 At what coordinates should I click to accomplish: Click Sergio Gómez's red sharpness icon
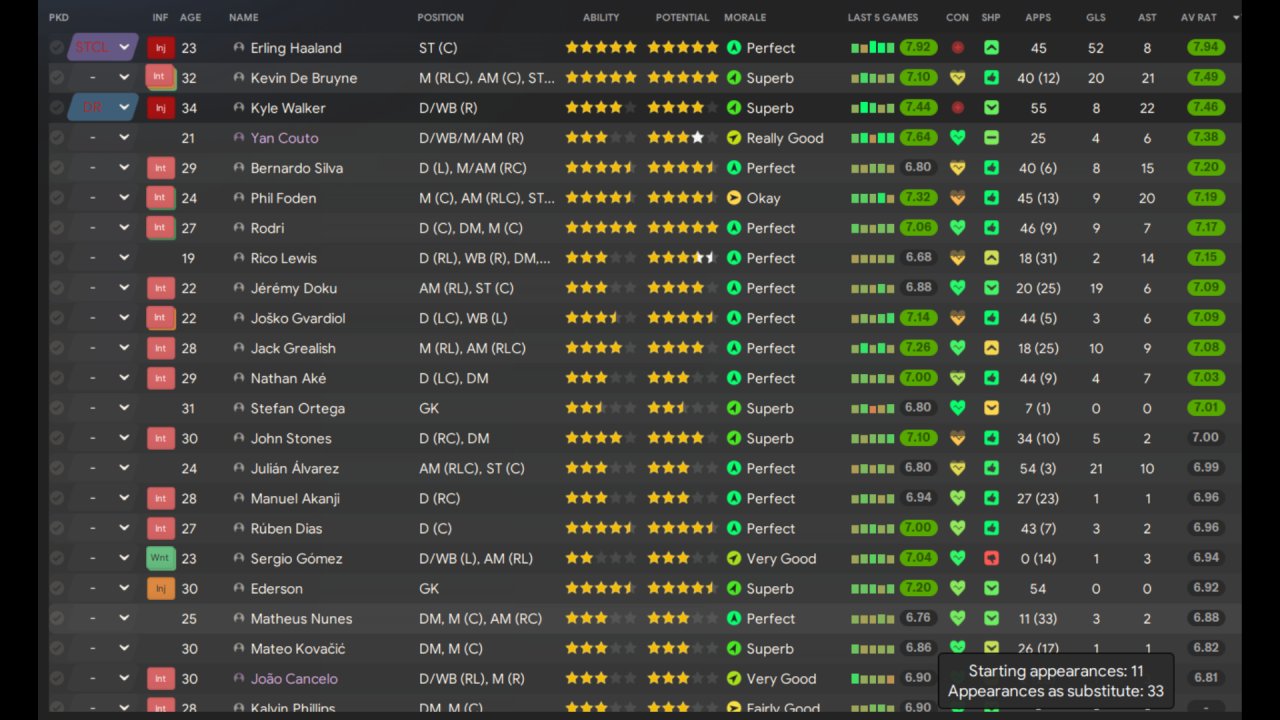point(991,558)
